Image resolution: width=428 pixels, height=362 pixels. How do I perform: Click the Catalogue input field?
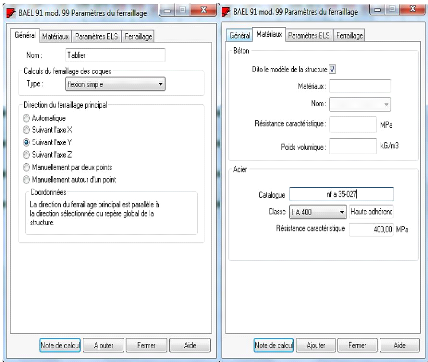click(x=341, y=194)
